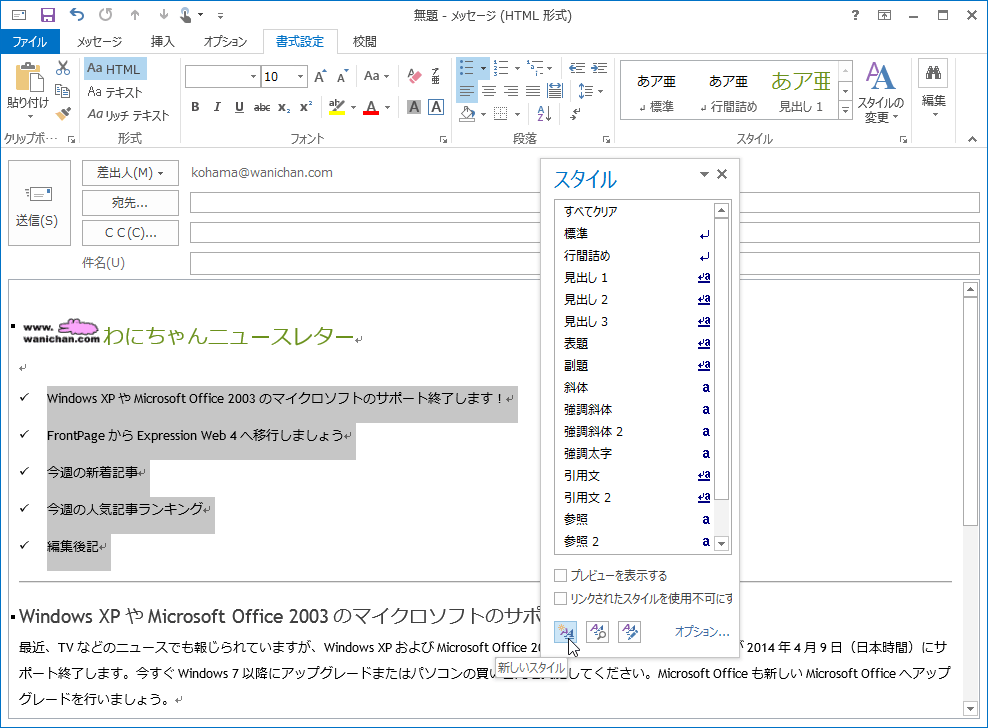Screen dimensions: 988x728
Task: Open the File tab
Action: (x=30, y=42)
